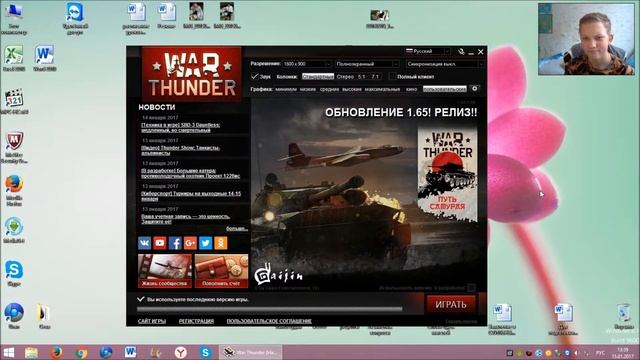Select the Excel desktop shortcut

[14, 58]
